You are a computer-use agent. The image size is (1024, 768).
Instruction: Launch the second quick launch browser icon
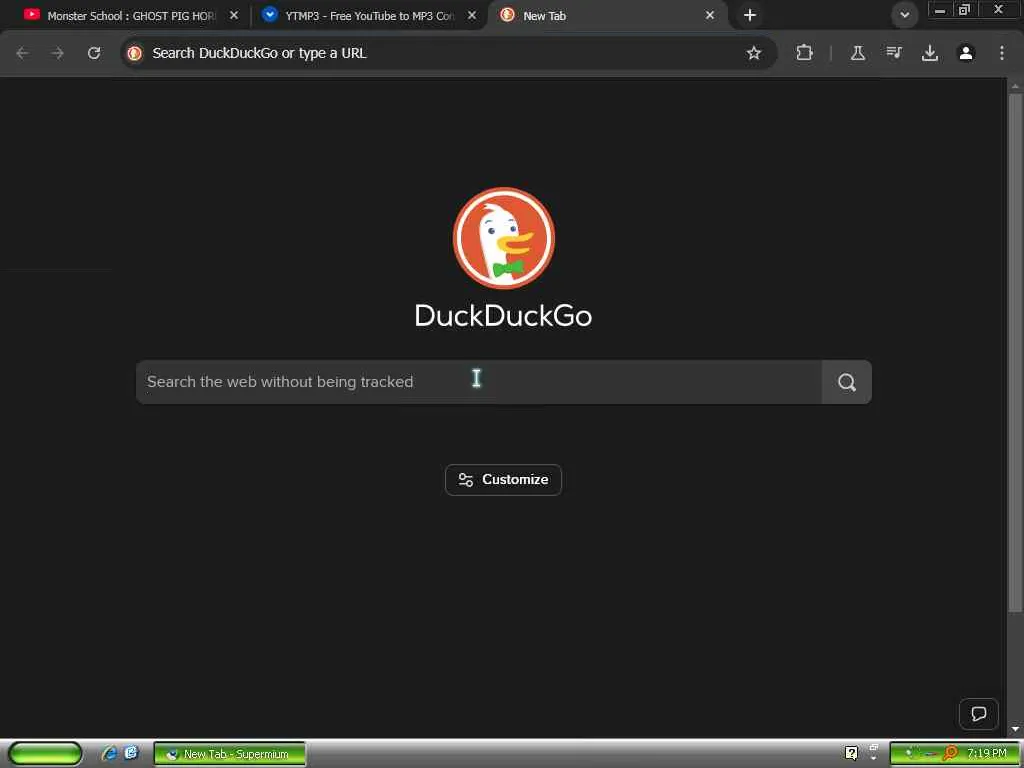coord(131,753)
